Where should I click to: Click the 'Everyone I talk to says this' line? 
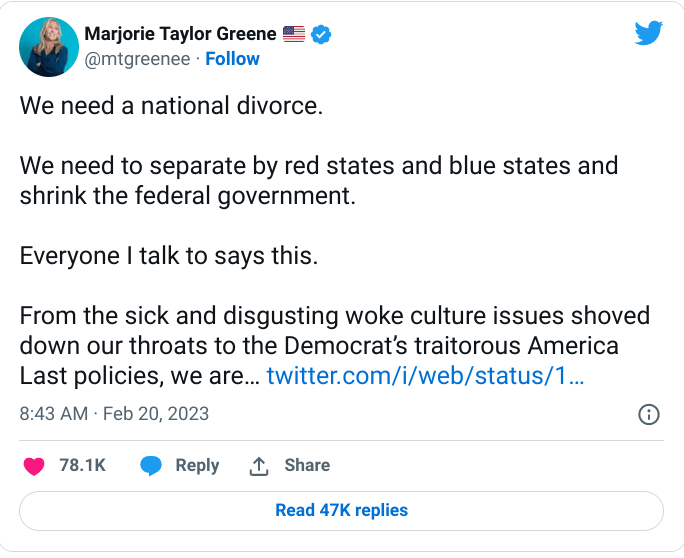168,256
